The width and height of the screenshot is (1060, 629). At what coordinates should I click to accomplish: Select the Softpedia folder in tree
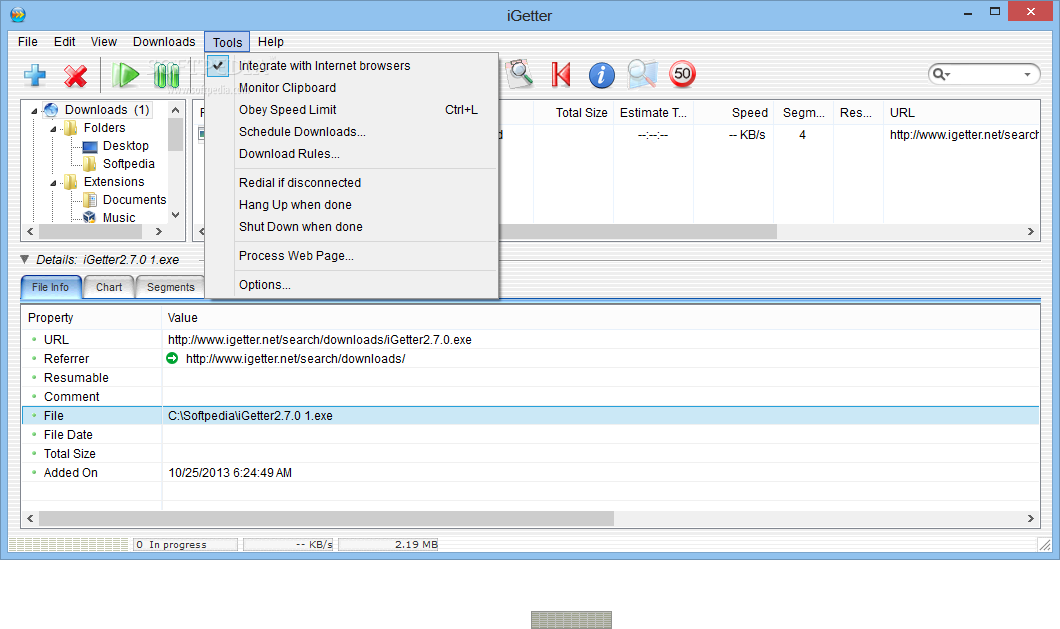coord(128,164)
